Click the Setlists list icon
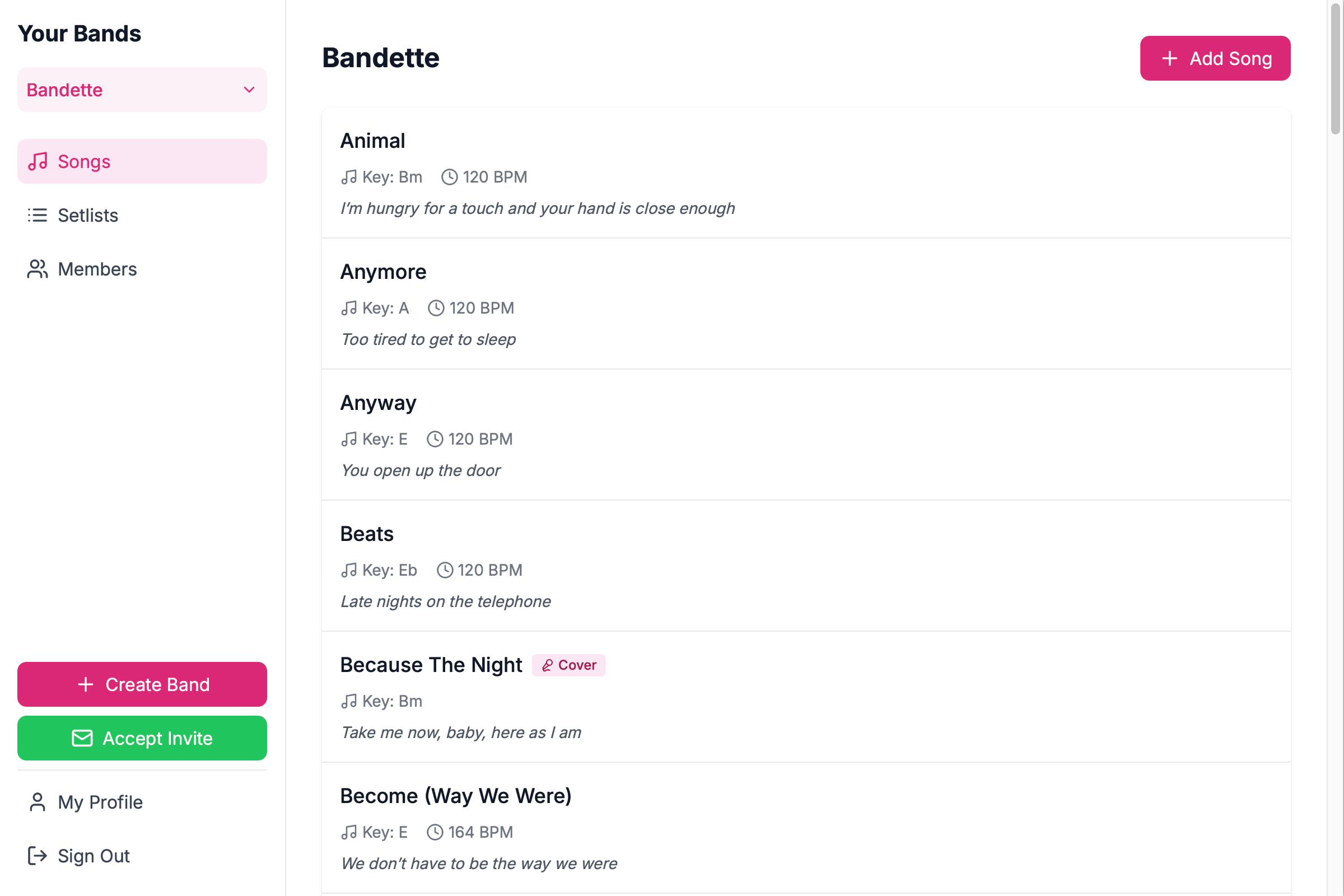 pyautogui.click(x=38, y=216)
